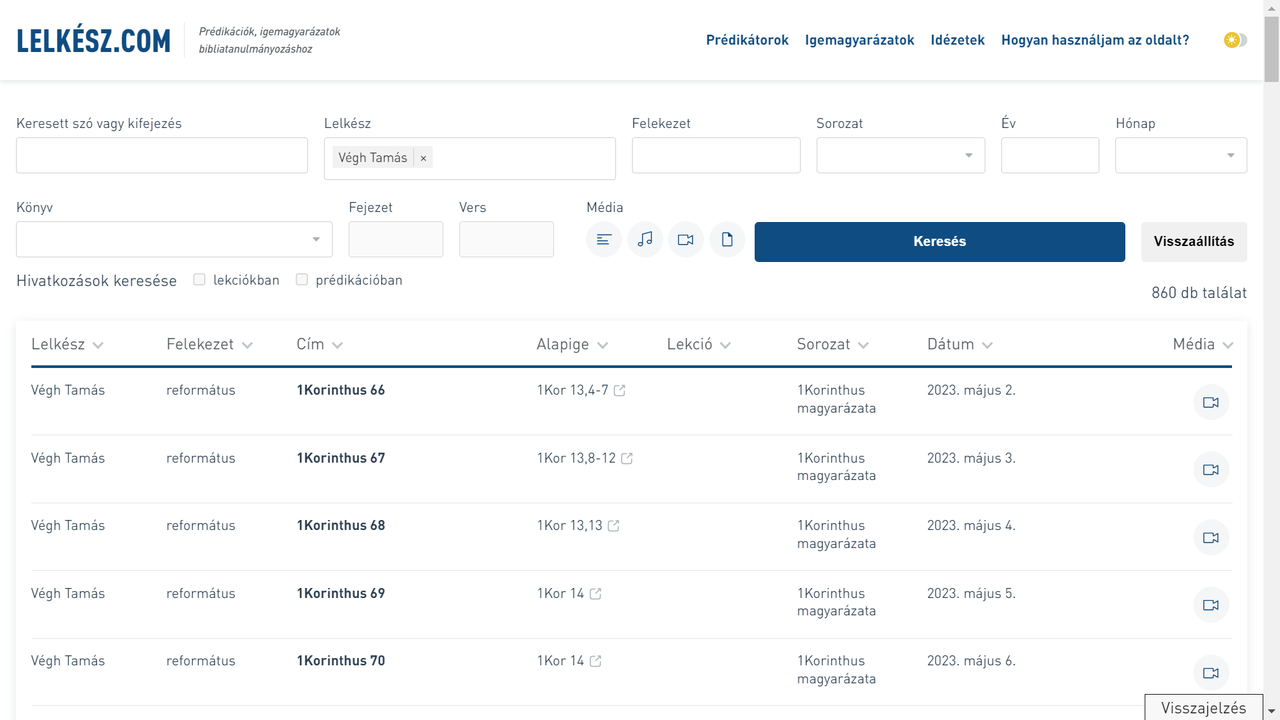1280x720 pixels.
Task: Open external link in 1Korinthus 69 row
Action: pyautogui.click(x=595, y=594)
